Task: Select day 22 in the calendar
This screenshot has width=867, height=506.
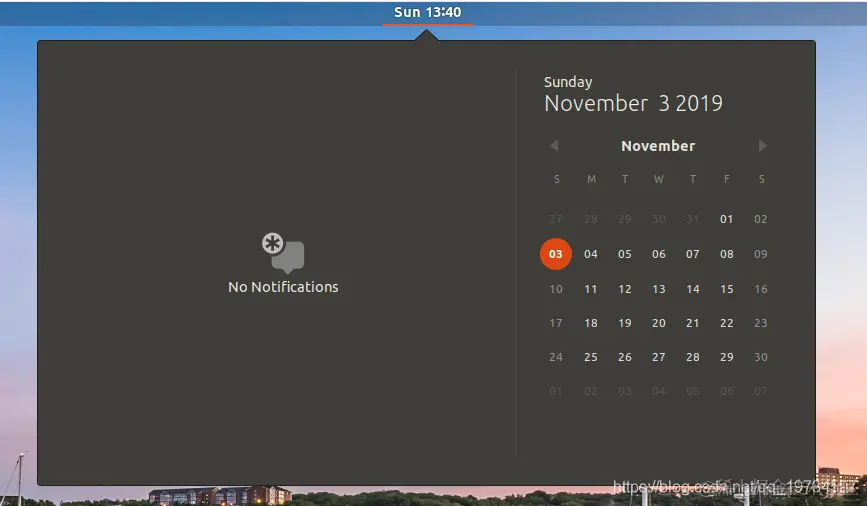Action: [727, 323]
